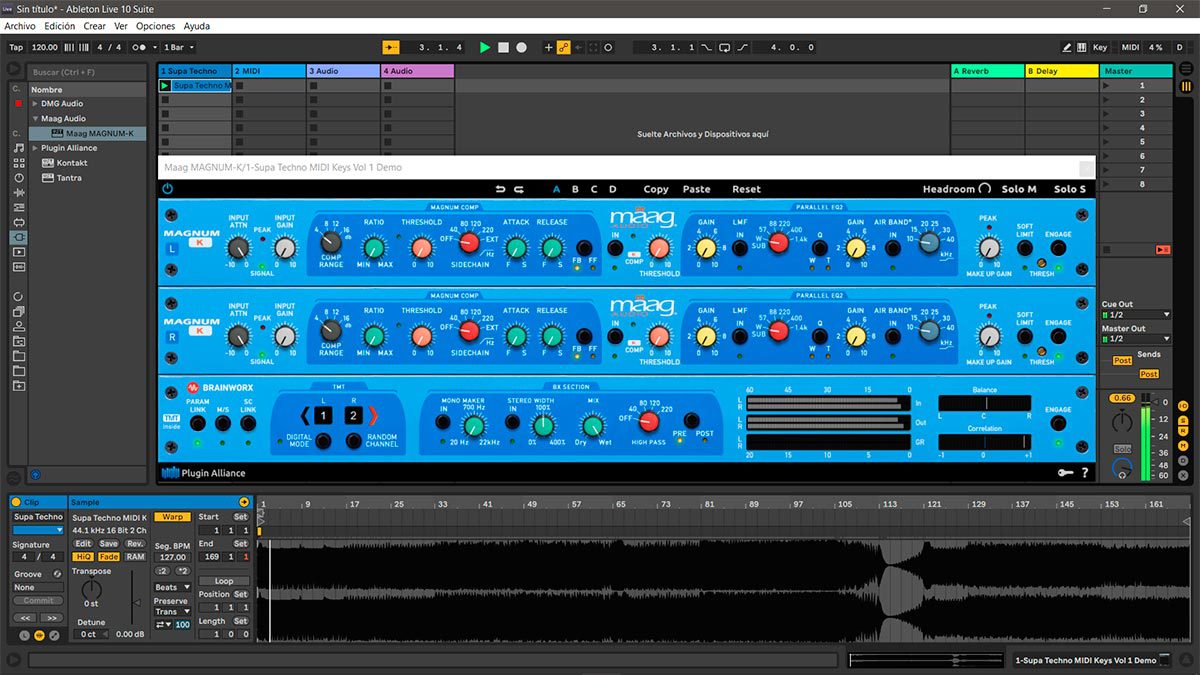This screenshot has width=1200, height=675.
Task: Show Sounds category music note icon
Action: 18,148
